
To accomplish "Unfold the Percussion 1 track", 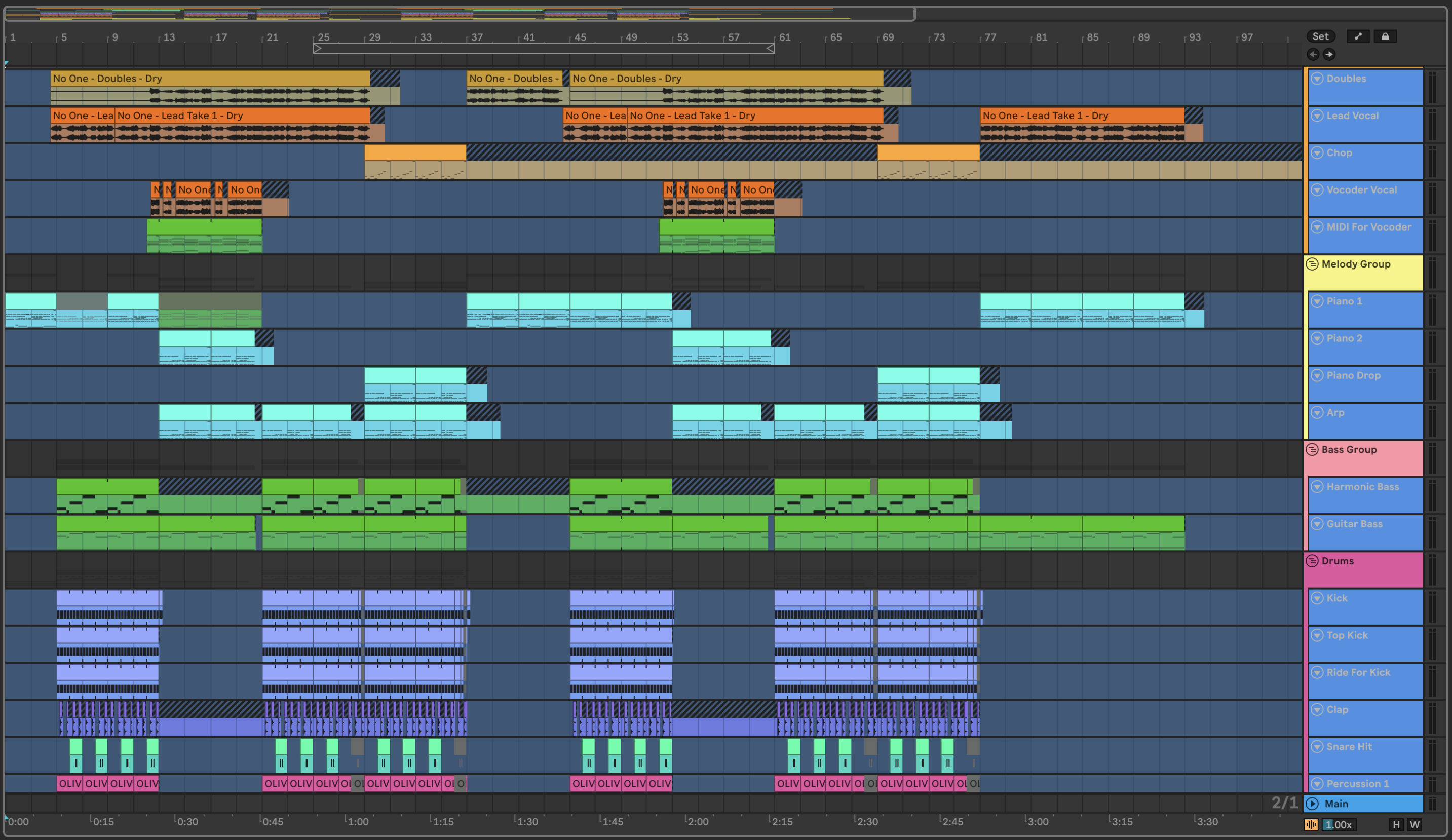I will tap(1317, 784).
